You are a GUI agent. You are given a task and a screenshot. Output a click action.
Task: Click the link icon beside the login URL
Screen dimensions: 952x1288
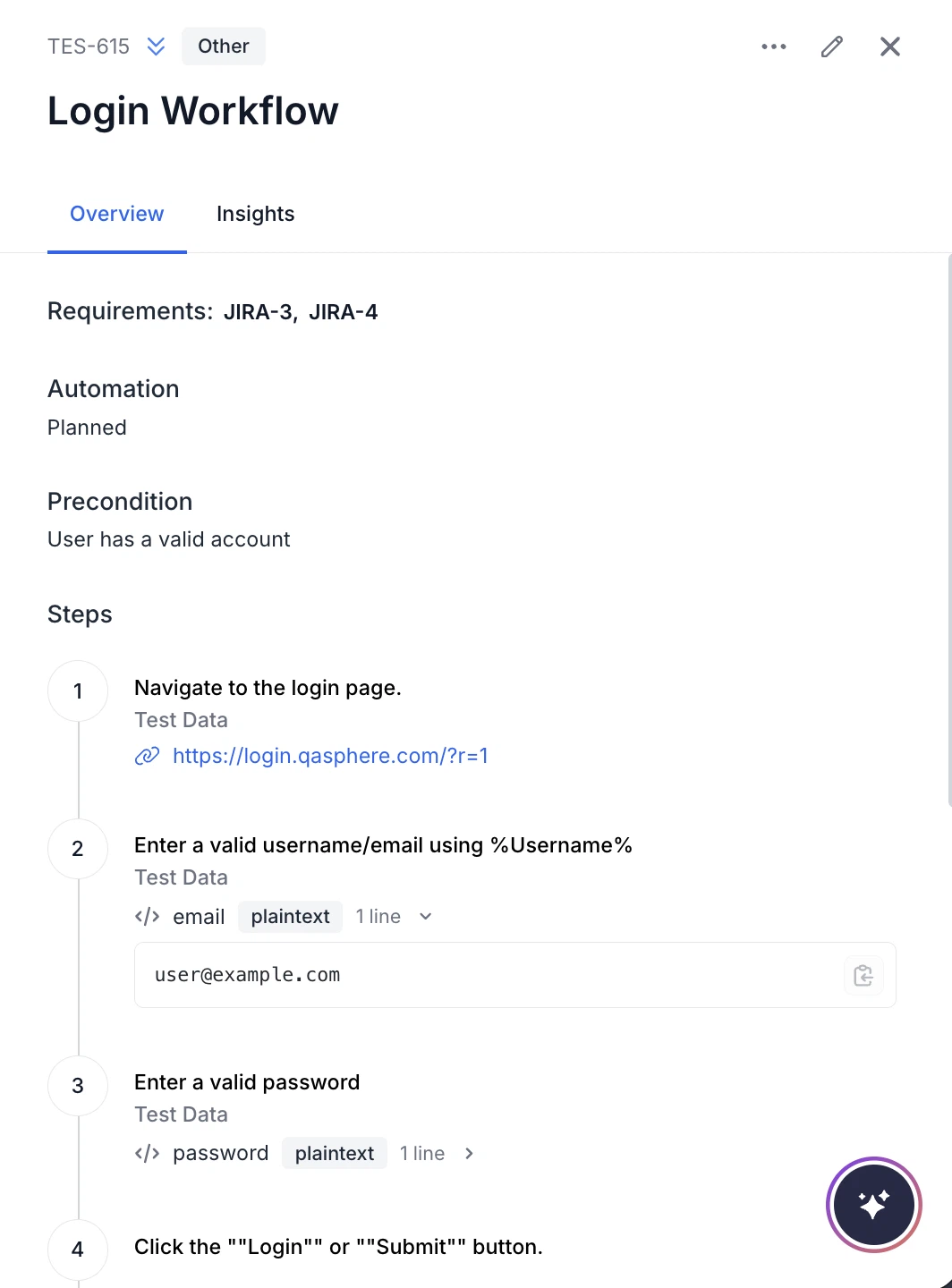click(147, 756)
